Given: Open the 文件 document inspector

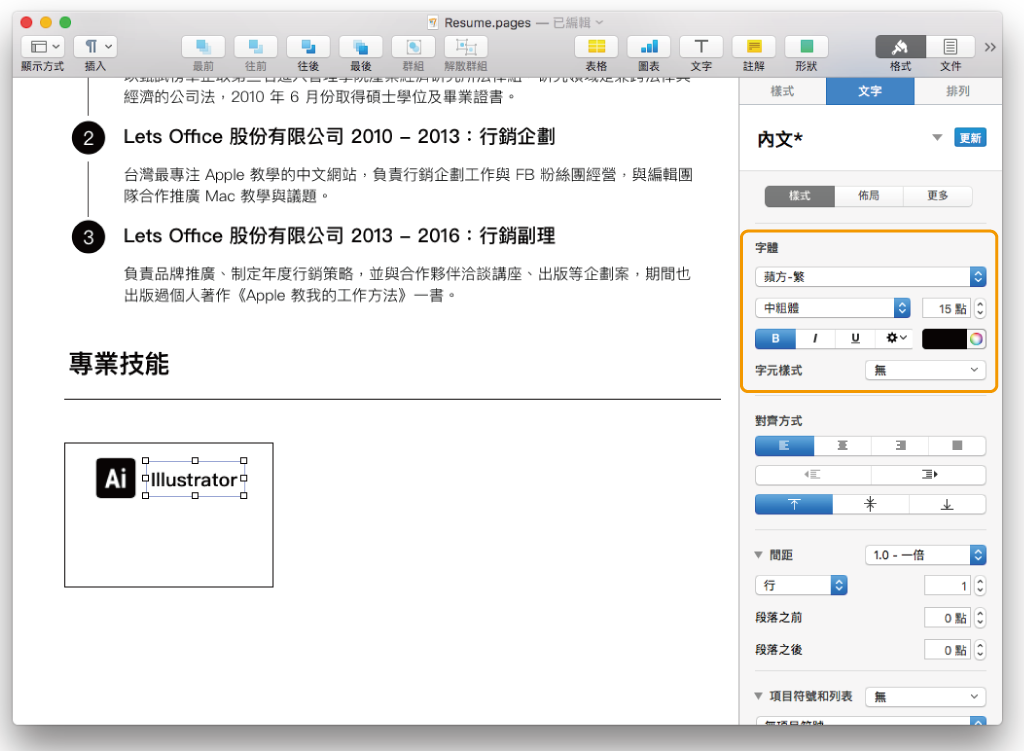Looking at the screenshot, I should coord(950,47).
